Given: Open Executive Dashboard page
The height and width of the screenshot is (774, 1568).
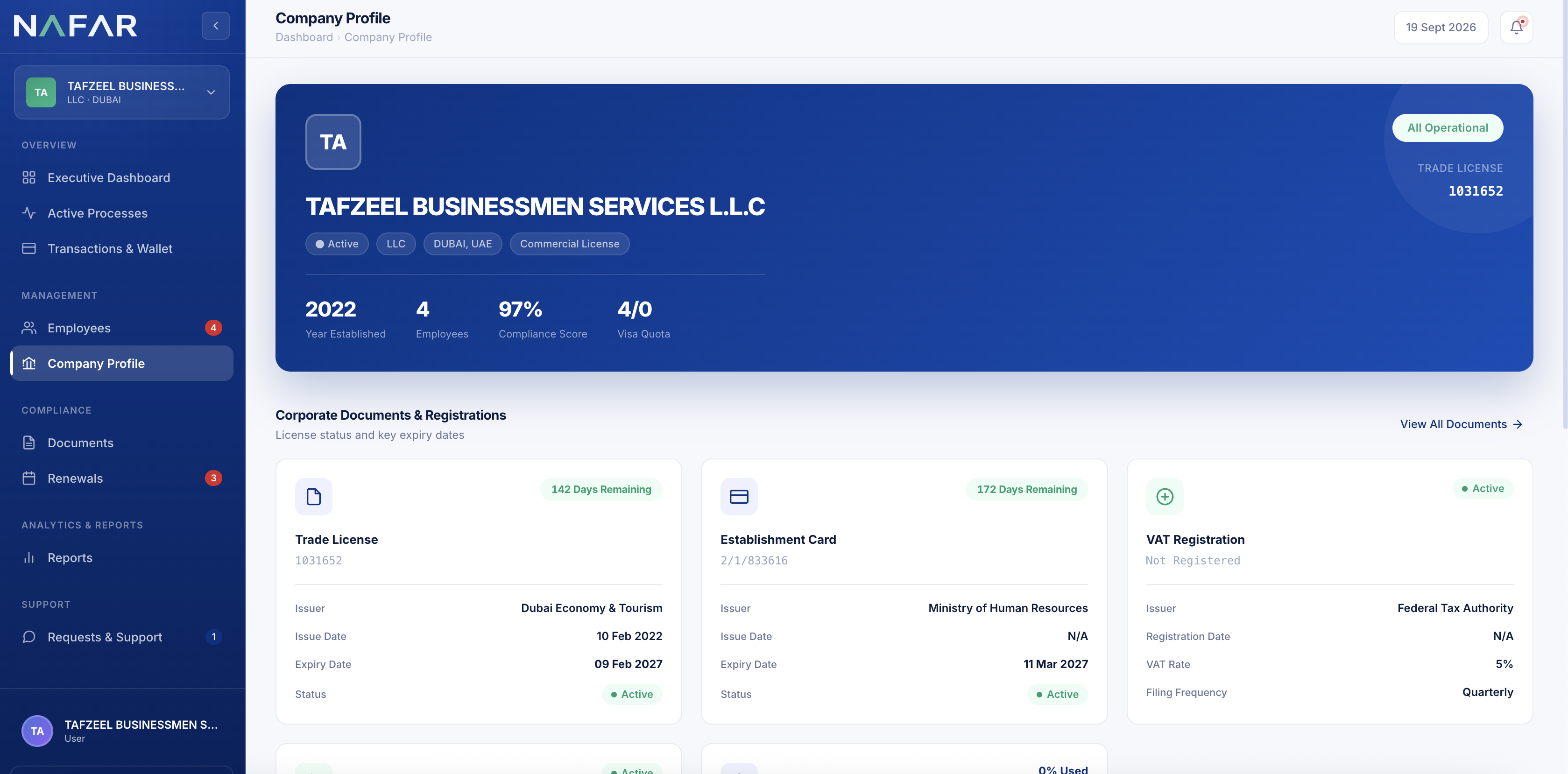Looking at the screenshot, I should [122, 178].
